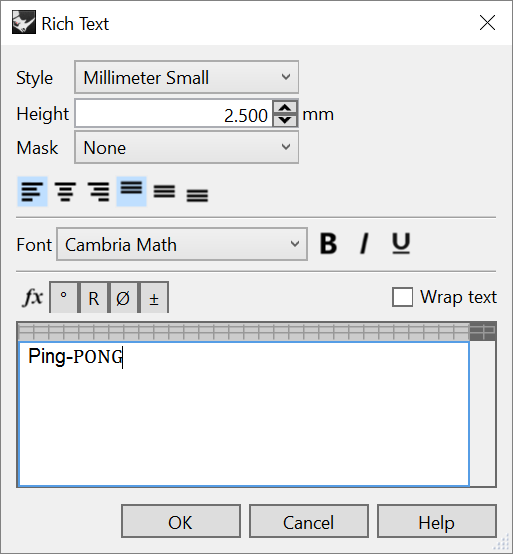The height and width of the screenshot is (554, 513).
Task: Enable the Wrap text checkbox
Action: 402,297
